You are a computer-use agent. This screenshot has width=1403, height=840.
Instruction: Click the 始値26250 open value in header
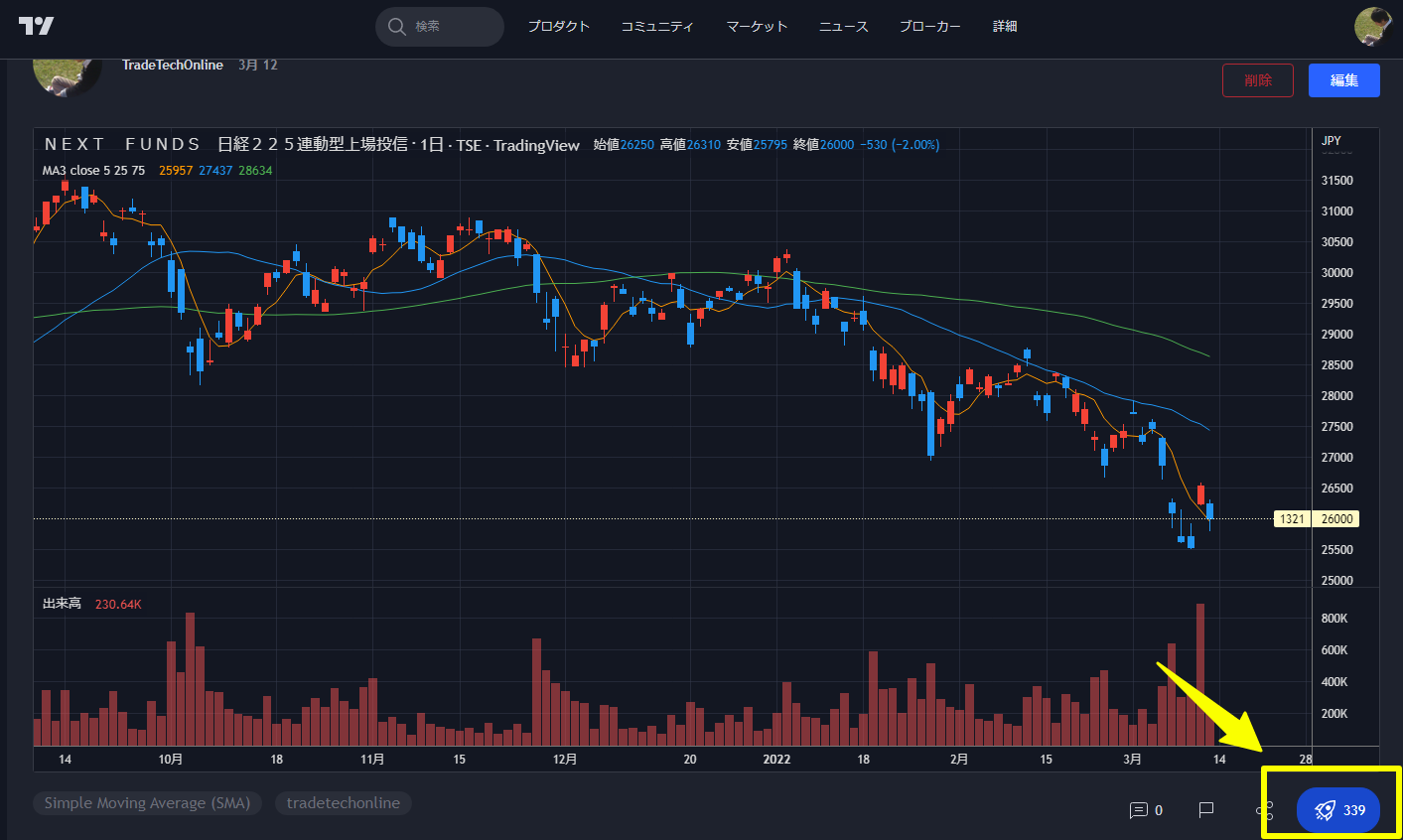tap(624, 145)
